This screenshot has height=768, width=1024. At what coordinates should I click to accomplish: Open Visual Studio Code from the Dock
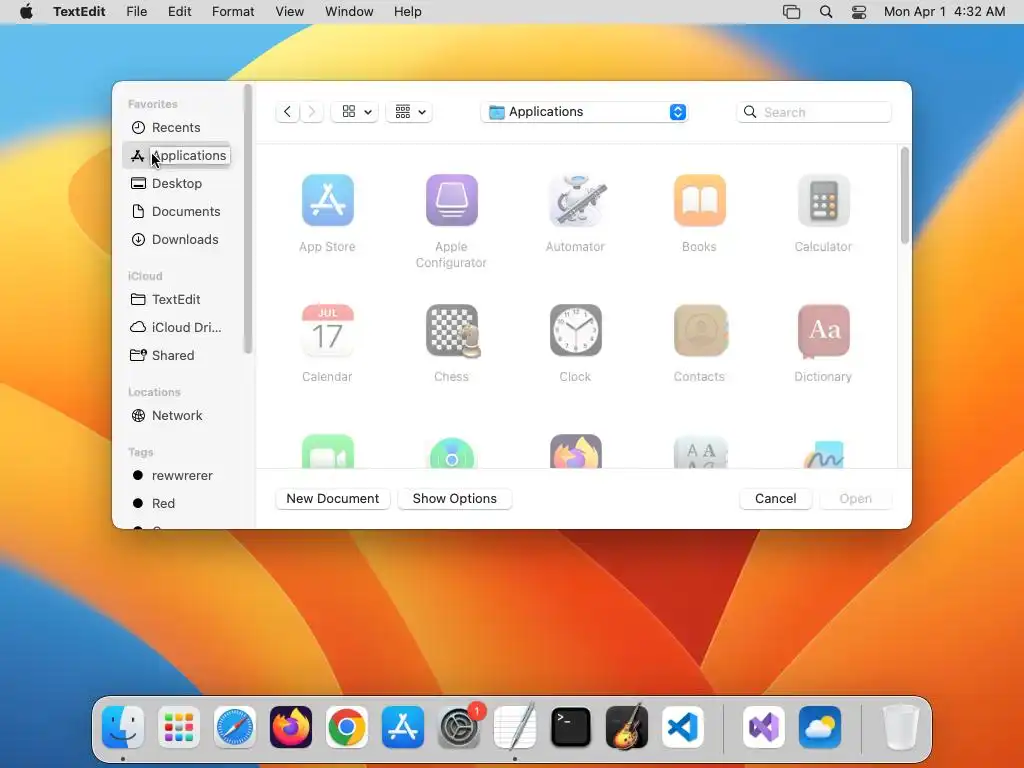(683, 727)
